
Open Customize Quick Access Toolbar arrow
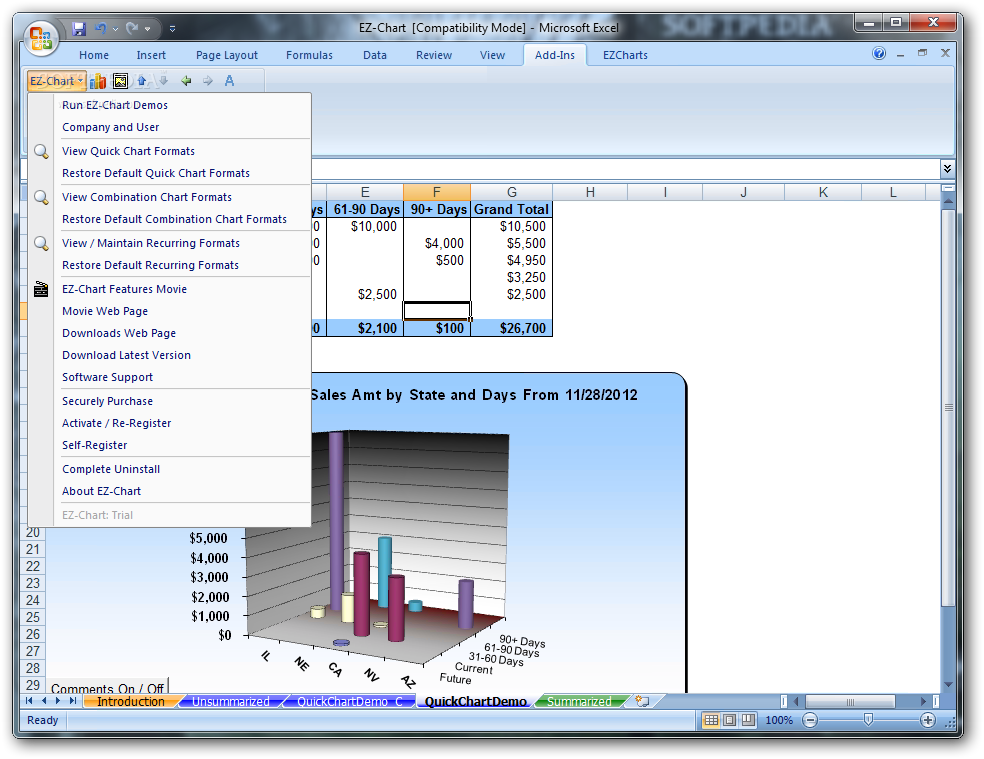pos(173,29)
